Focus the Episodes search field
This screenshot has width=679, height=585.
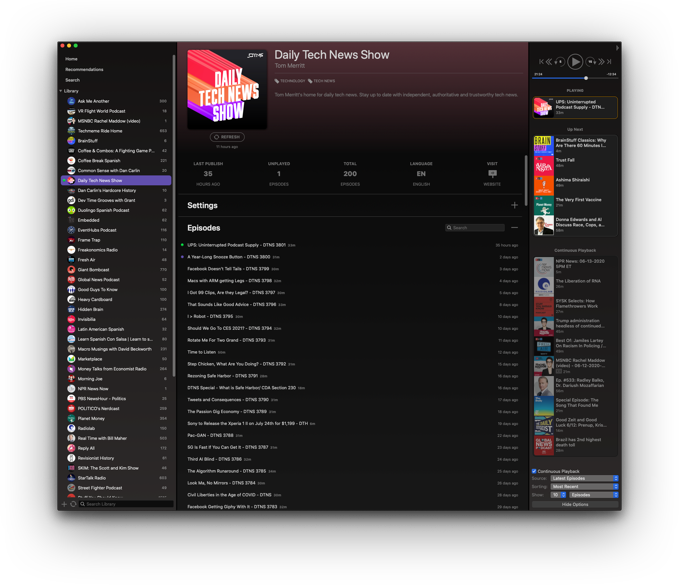click(x=475, y=228)
